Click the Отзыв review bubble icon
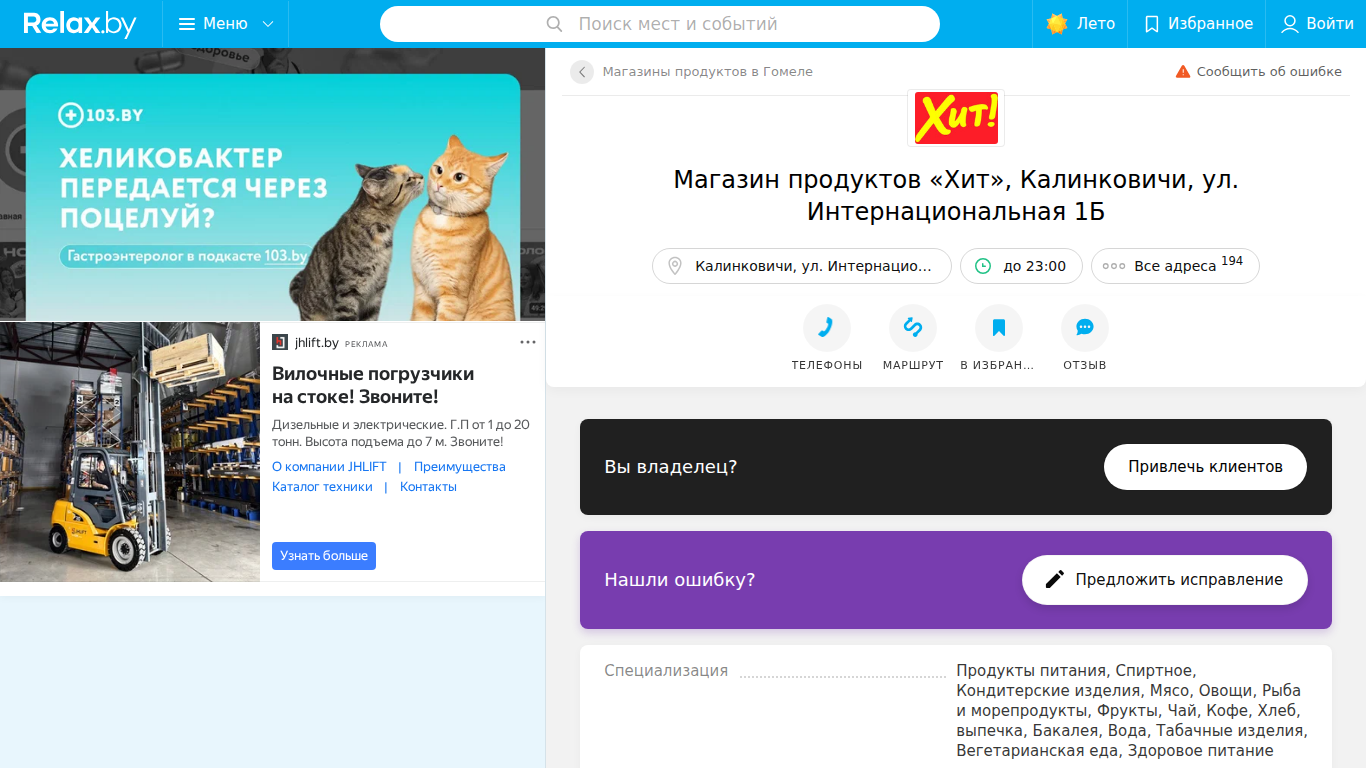The height and width of the screenshot is (768, 1366). pos(1085,328)
